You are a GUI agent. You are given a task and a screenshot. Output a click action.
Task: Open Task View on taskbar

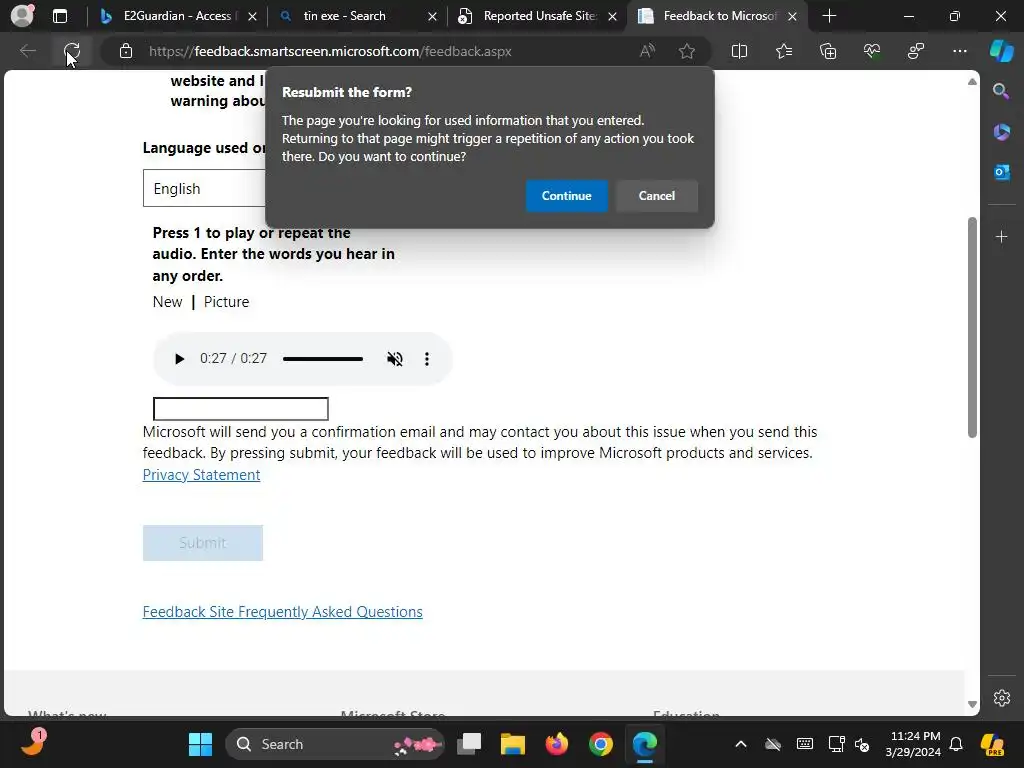tap(469, 744)
